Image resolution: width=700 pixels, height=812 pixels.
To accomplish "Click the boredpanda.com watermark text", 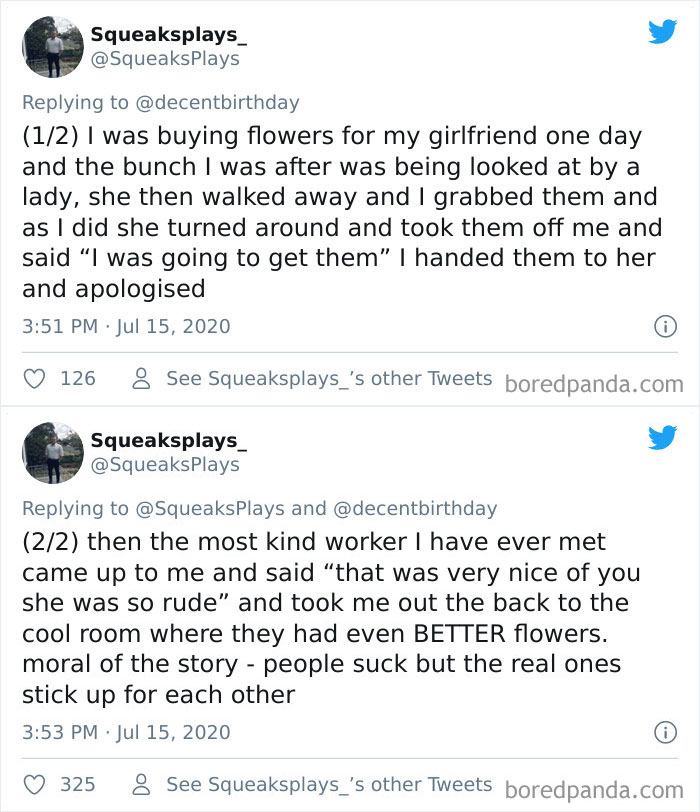I will pyautogui.click(x=597, y=380).
